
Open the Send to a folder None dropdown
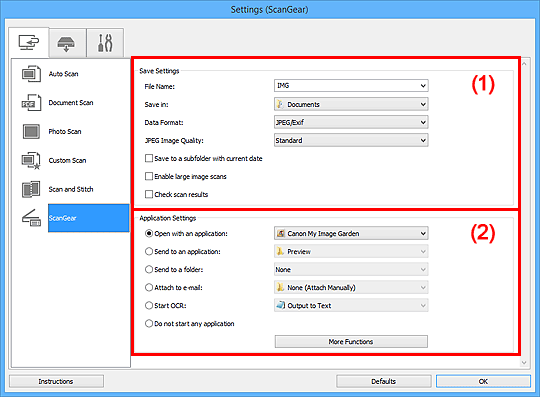pos(351,269)
